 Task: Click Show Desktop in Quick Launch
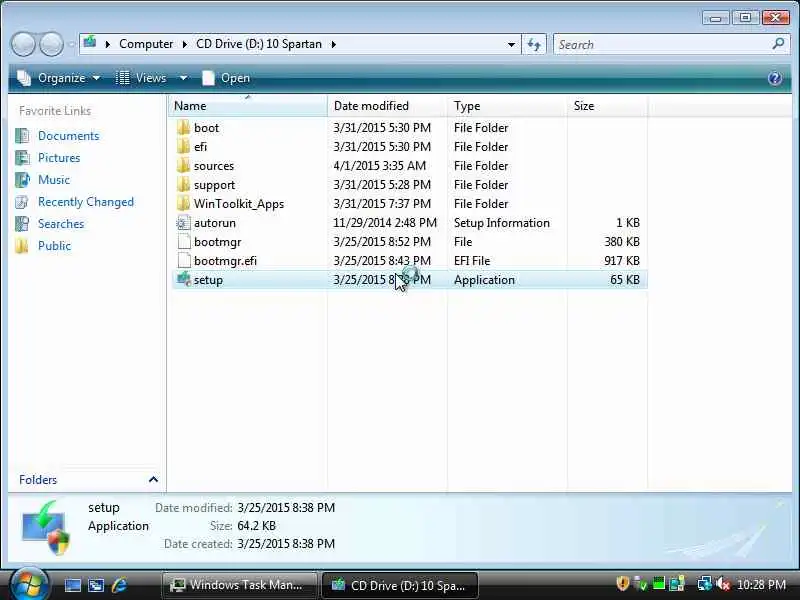(72, 585)
